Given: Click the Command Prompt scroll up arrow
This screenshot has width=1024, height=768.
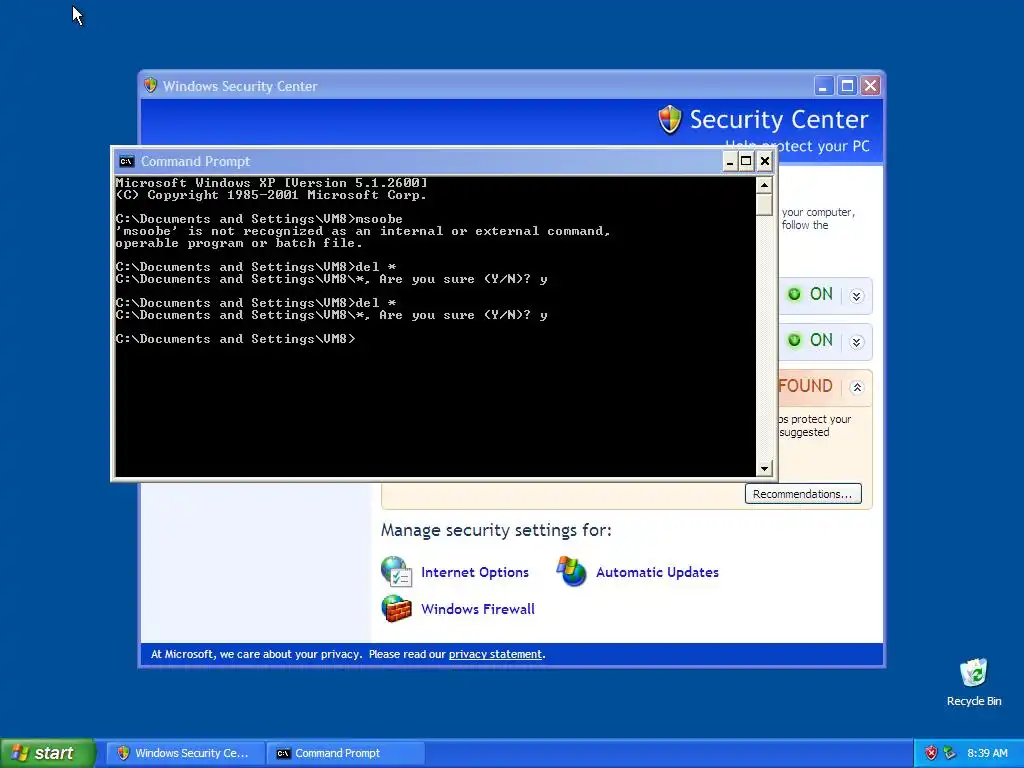Looking at the screenshot, I should click(764, 185).
